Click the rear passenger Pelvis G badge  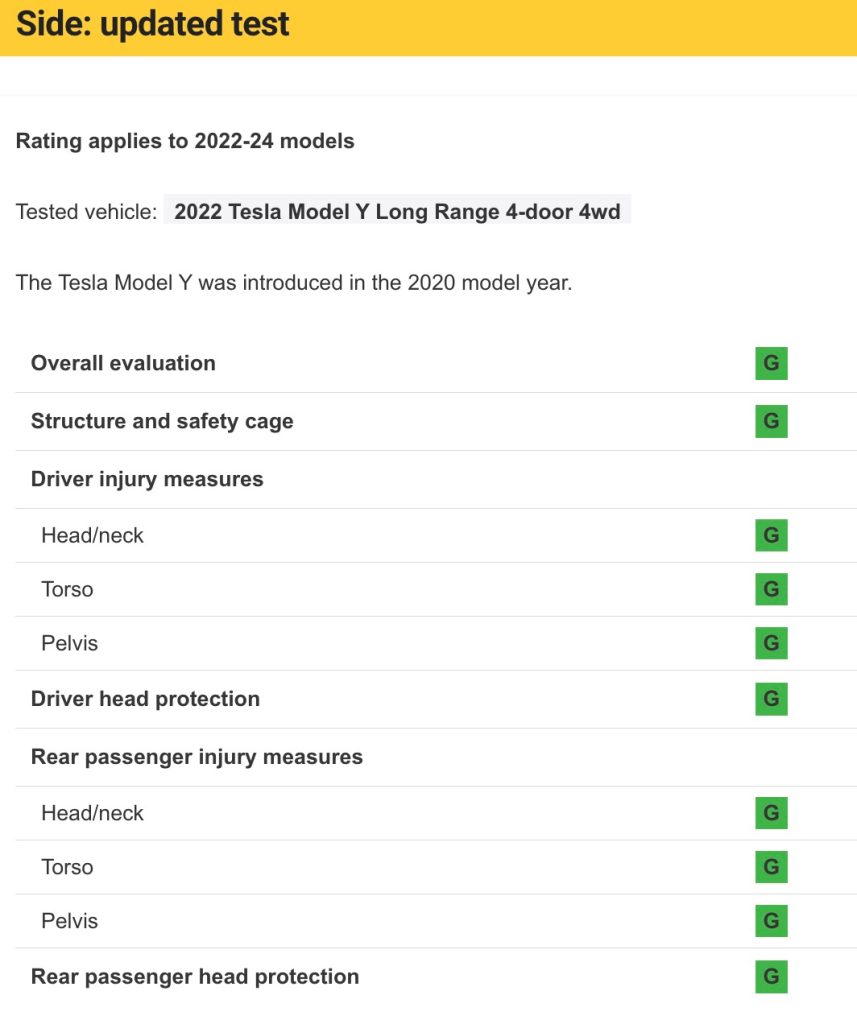771,921
